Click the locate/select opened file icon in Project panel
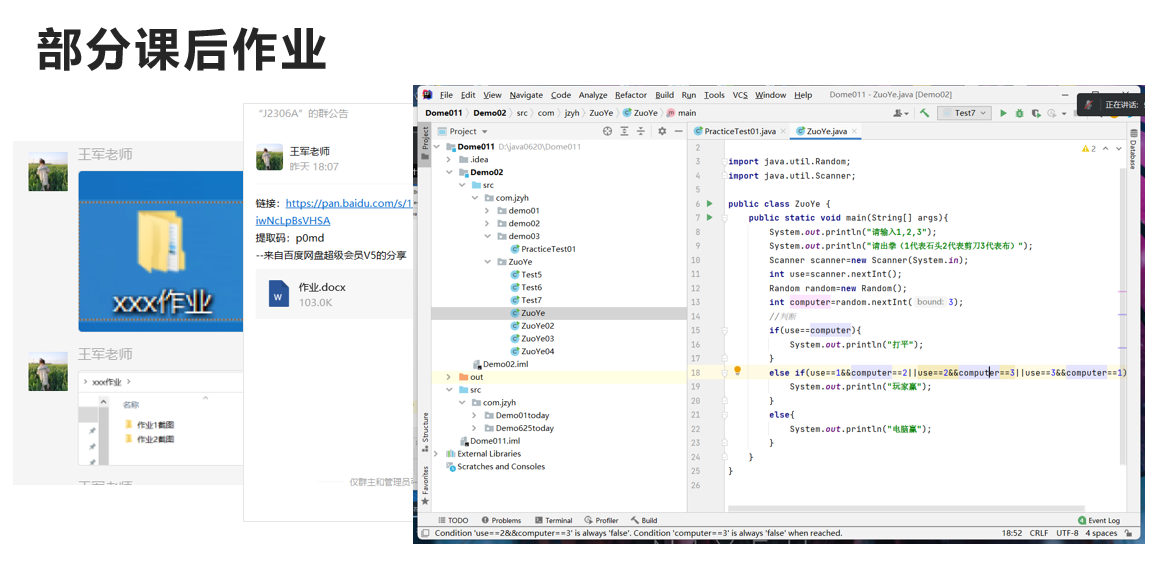The width and height of the screenshot is (1158, 582). pyautogui.click(x=607, y=131)
